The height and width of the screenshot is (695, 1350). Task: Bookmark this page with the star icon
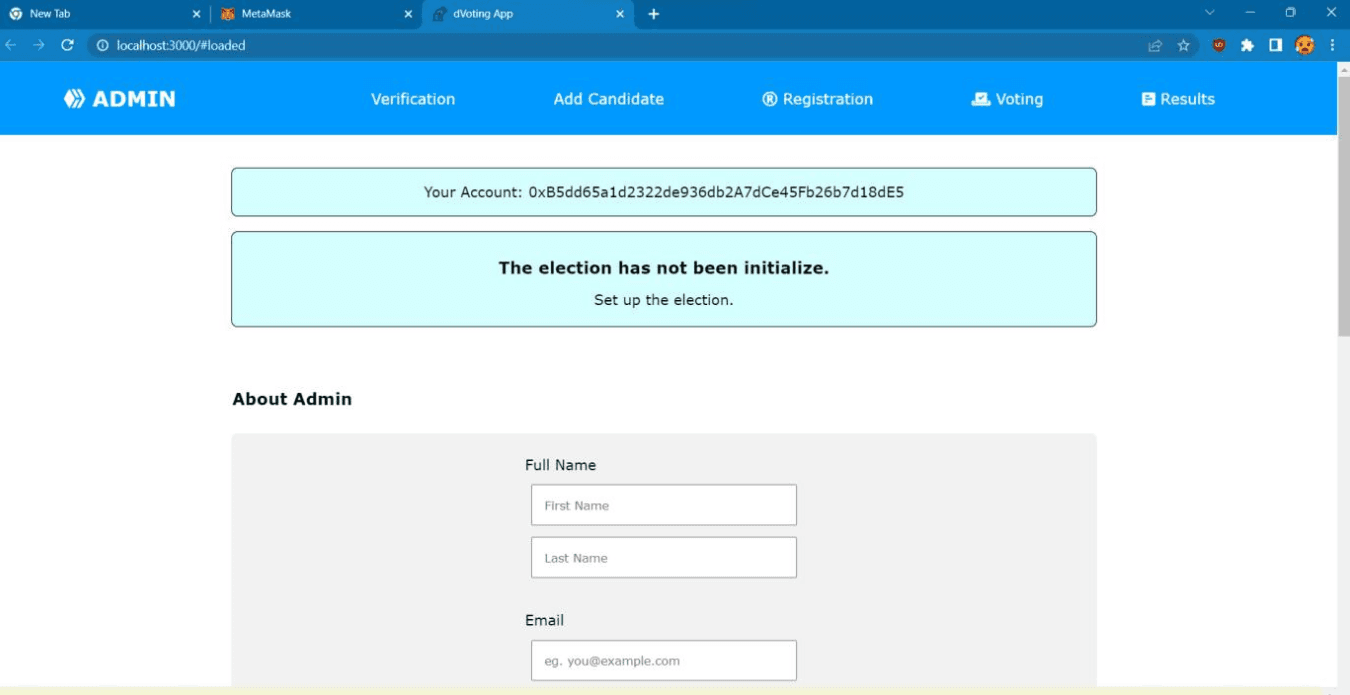(x=1183, y=45)
